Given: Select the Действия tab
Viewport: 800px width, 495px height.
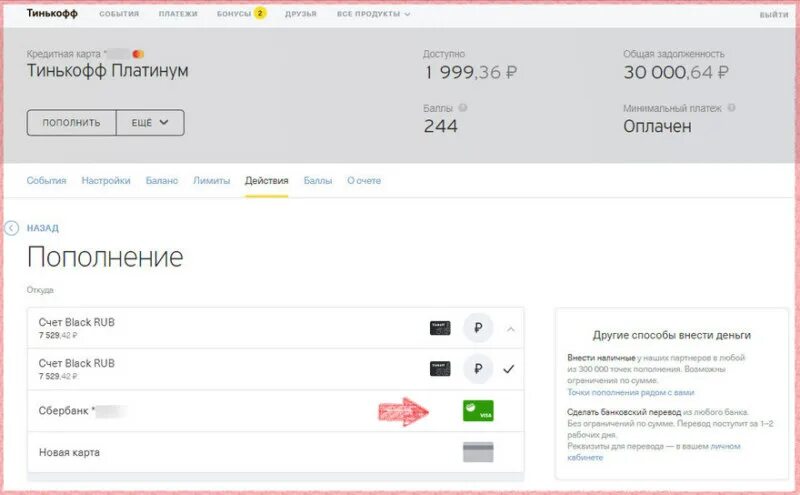Looking at the screenshot, I should tap(266, 181).
